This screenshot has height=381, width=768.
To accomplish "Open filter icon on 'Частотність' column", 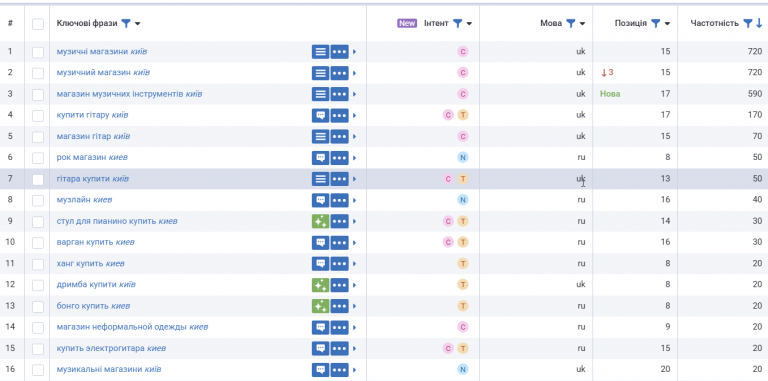I will click(x=747, y=23).
